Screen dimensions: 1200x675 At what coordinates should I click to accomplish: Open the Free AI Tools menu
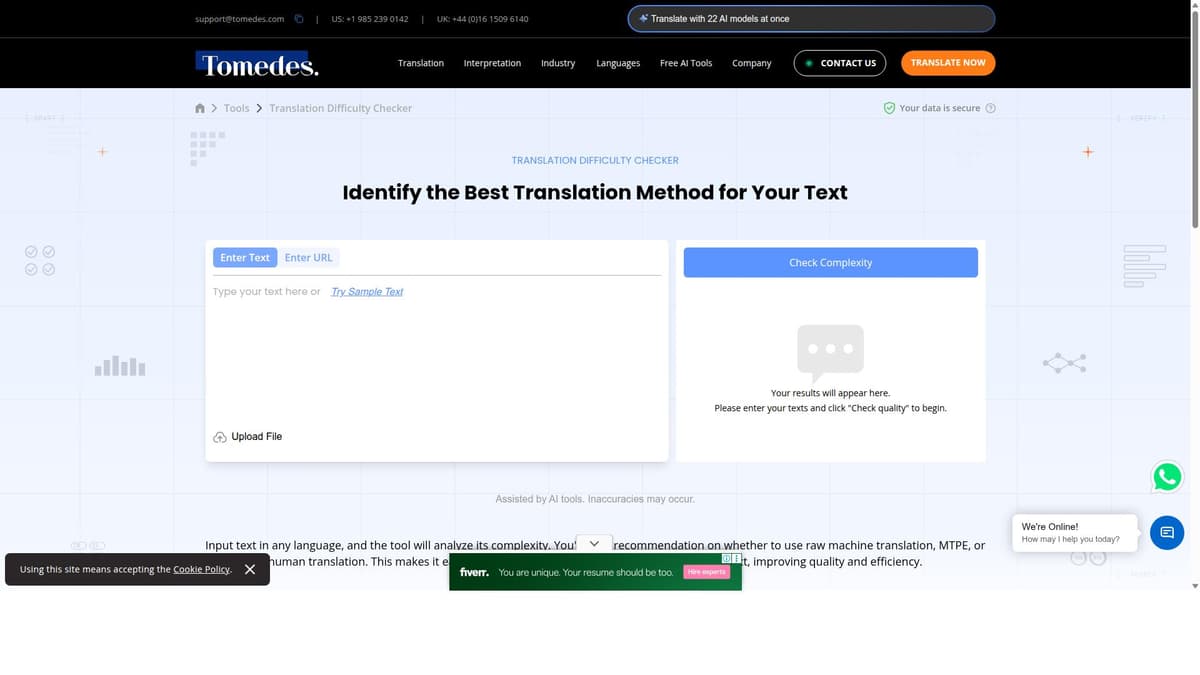tap(686, 63)
